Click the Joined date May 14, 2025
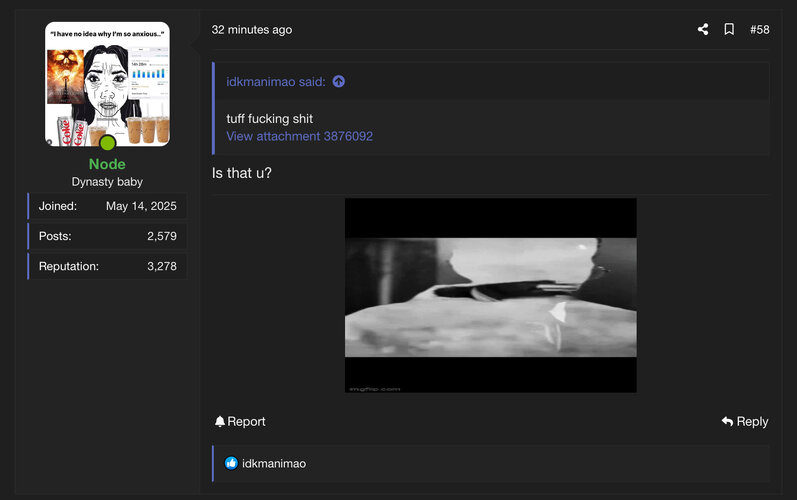The width and height of the screenshot is (797, 500). [x=141, y=206]
